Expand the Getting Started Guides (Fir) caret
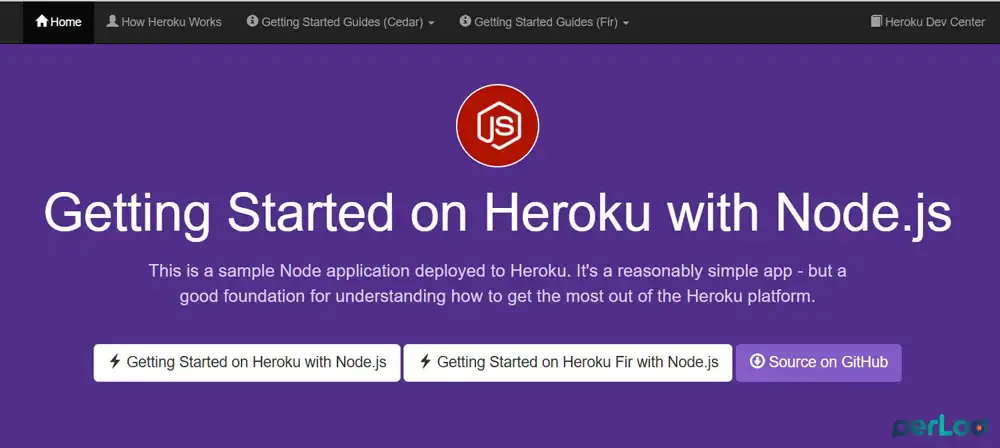1000x448 pixels. pos(626,23)
